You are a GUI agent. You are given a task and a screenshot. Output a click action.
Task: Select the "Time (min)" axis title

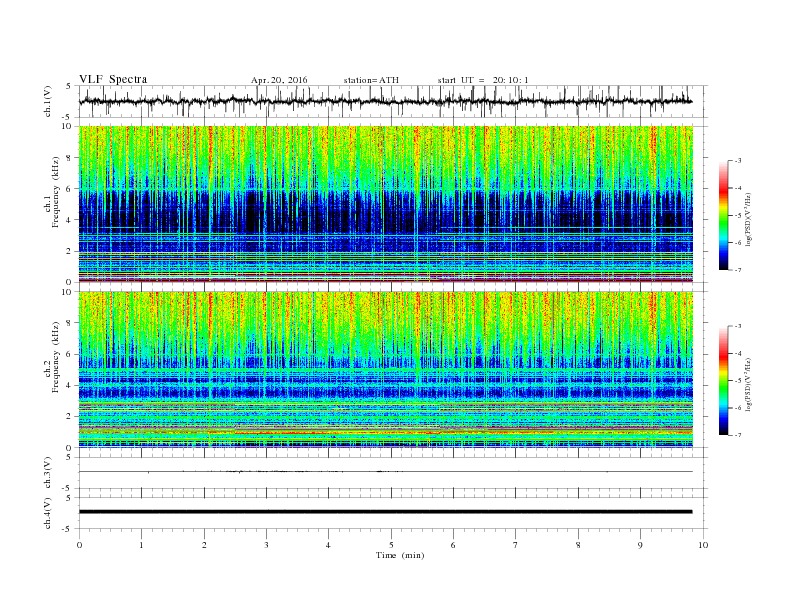click(400, 555)
